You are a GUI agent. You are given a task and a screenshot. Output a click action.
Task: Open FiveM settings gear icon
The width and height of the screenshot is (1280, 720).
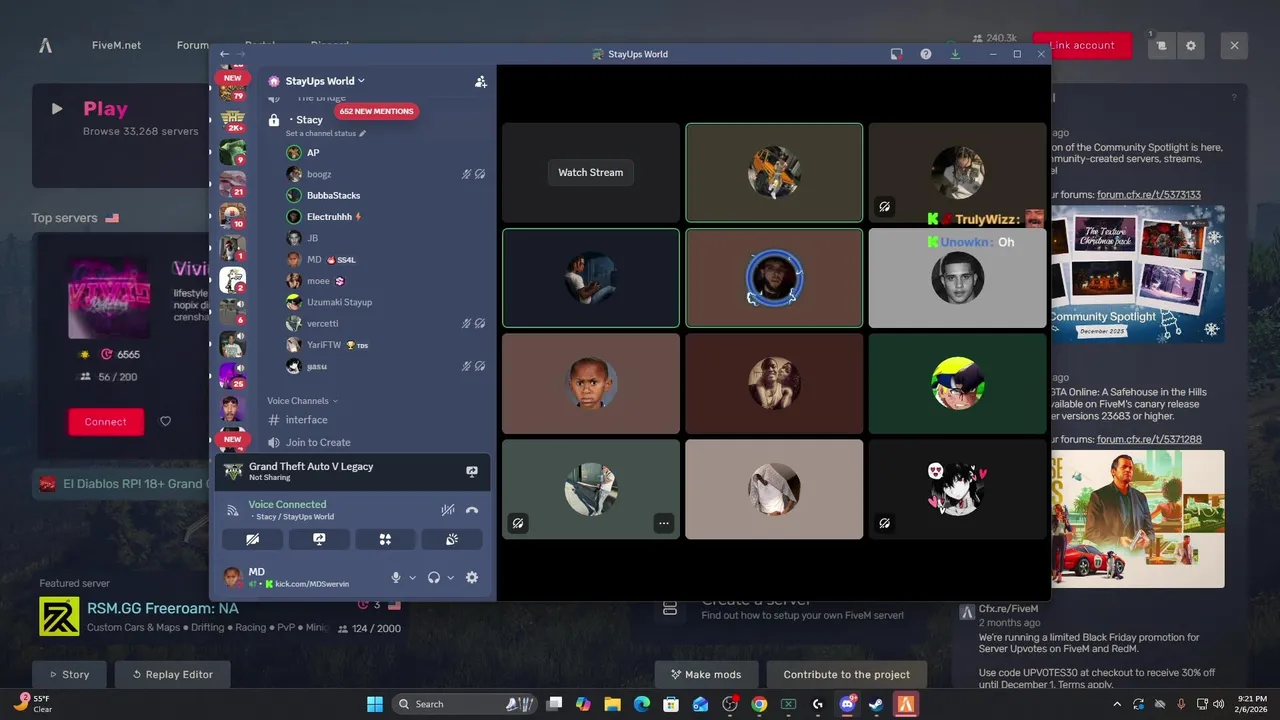tap(1191, 45)
